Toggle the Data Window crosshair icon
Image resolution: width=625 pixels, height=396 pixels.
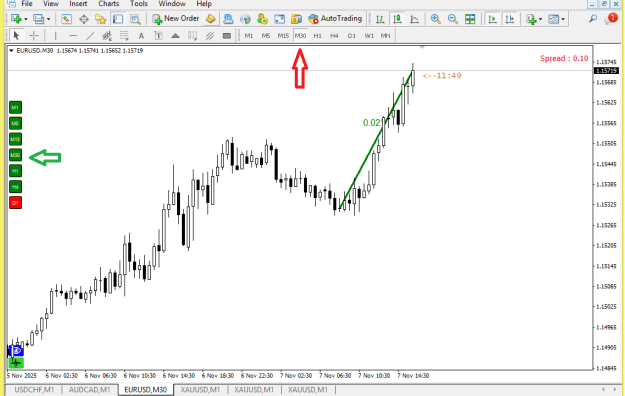(84, 19)
